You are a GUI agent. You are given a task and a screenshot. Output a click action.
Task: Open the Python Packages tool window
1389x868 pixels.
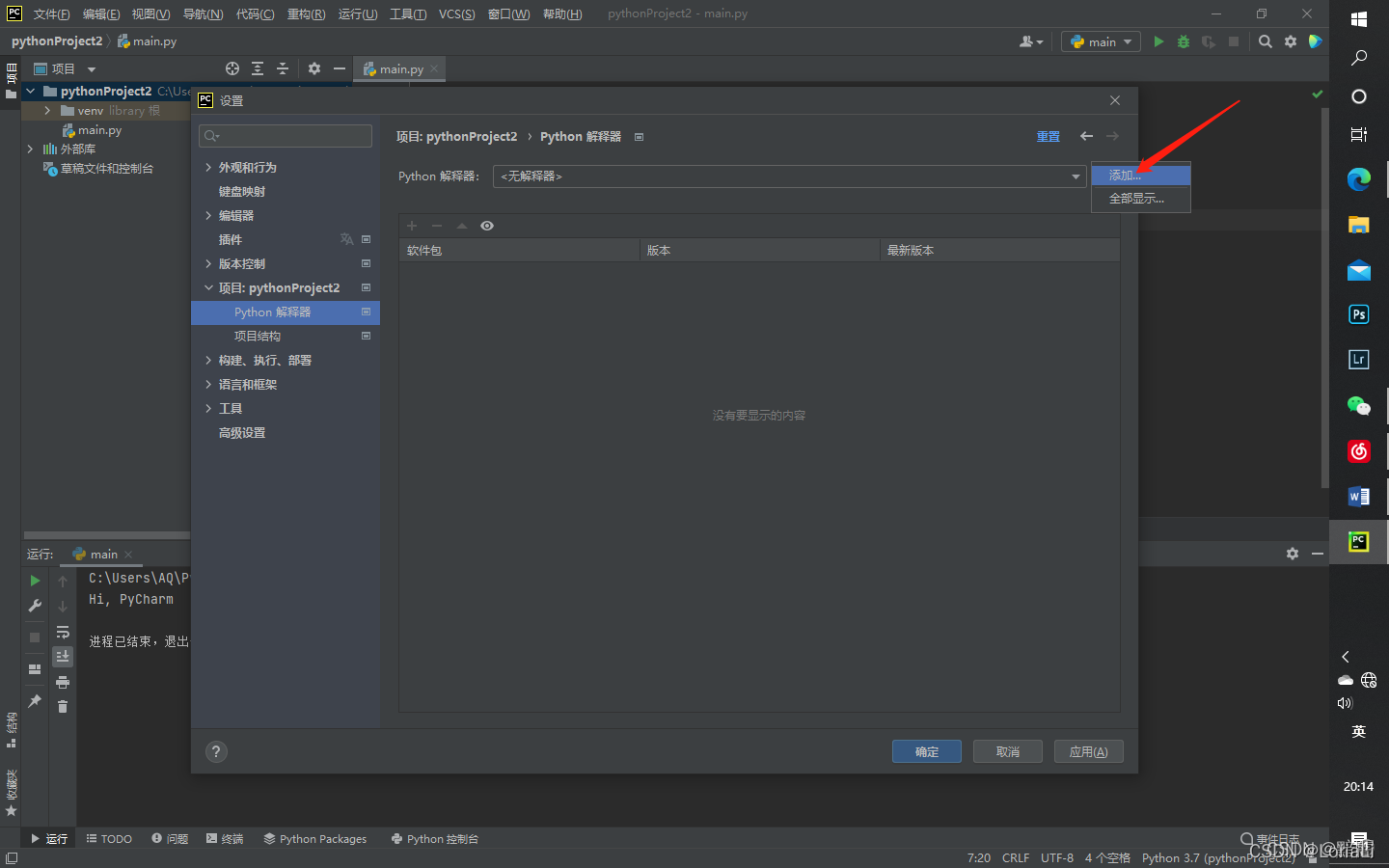coord(315,838)
